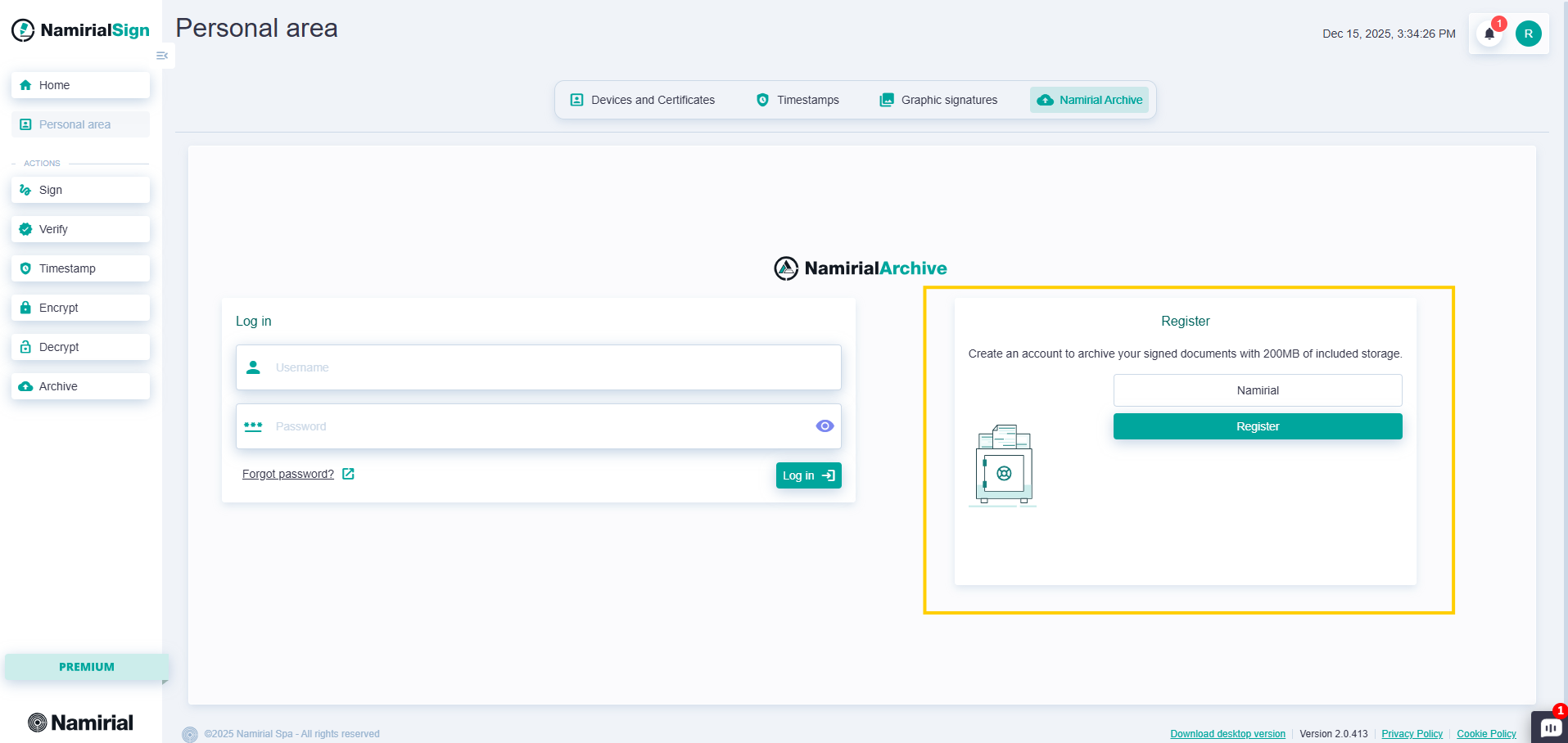Select the Sign action in the sidebar
Screen dimensions: 1568x743
79,189
